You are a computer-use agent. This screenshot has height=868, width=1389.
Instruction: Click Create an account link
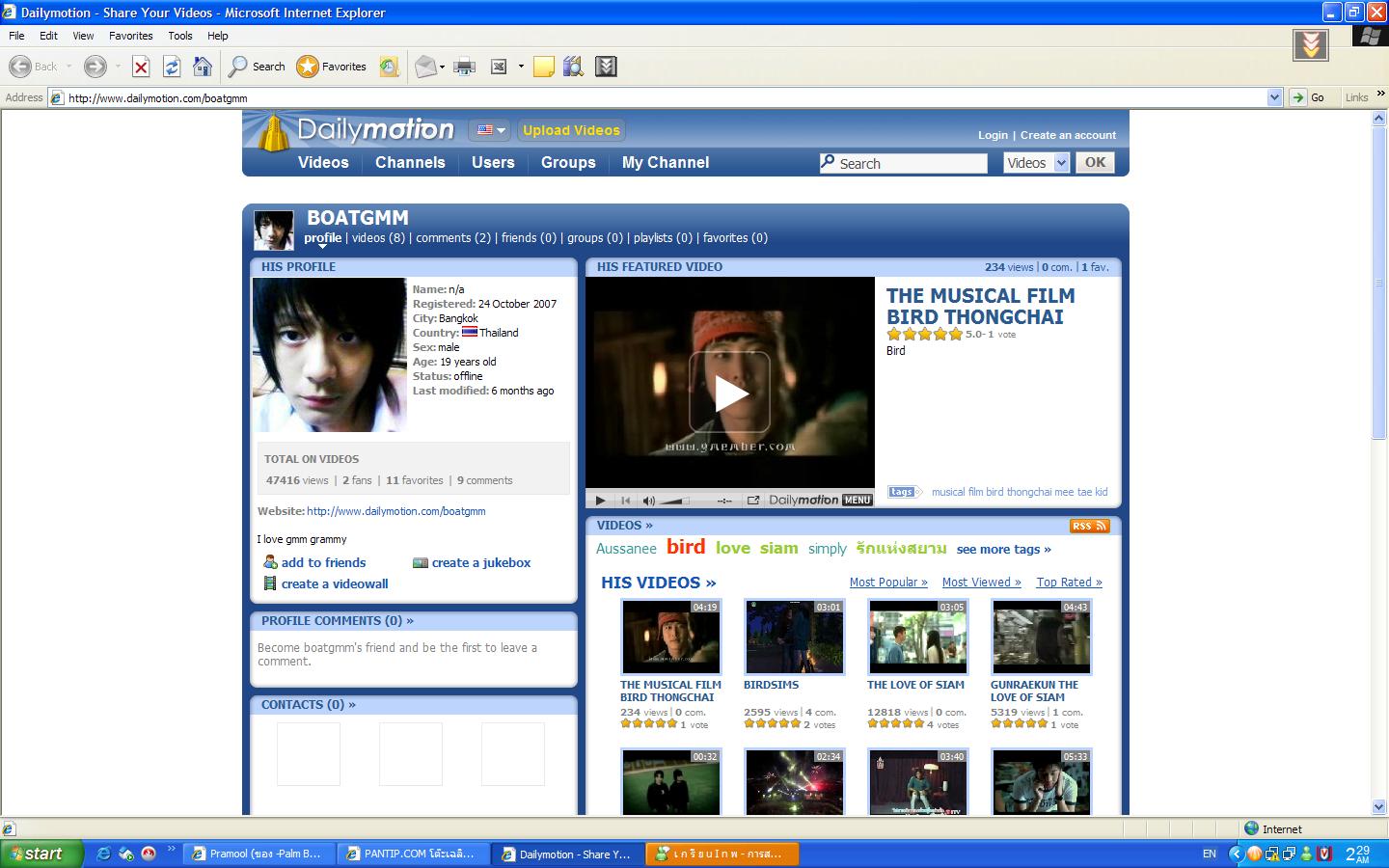click(1068, 135)
